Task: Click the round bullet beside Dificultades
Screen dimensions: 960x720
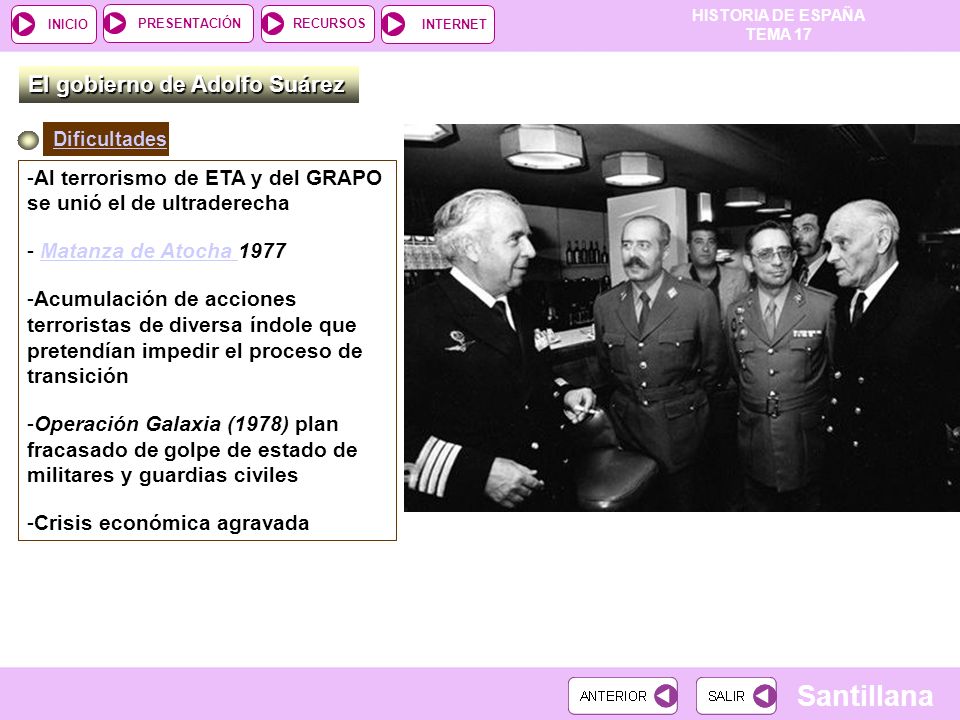Action: 28,140
